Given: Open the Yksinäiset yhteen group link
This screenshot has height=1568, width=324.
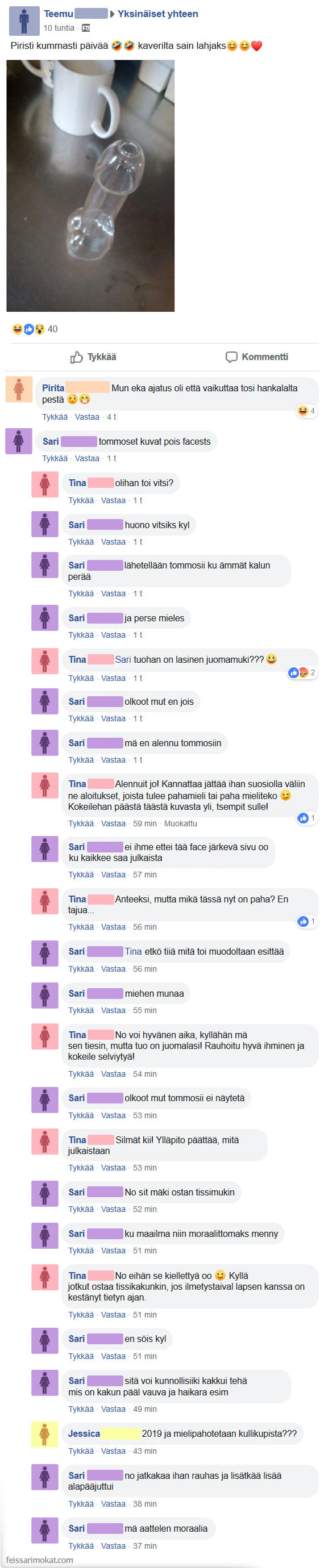Looking at the screenshot, I should pyautogui.click(x=158, y=14).
